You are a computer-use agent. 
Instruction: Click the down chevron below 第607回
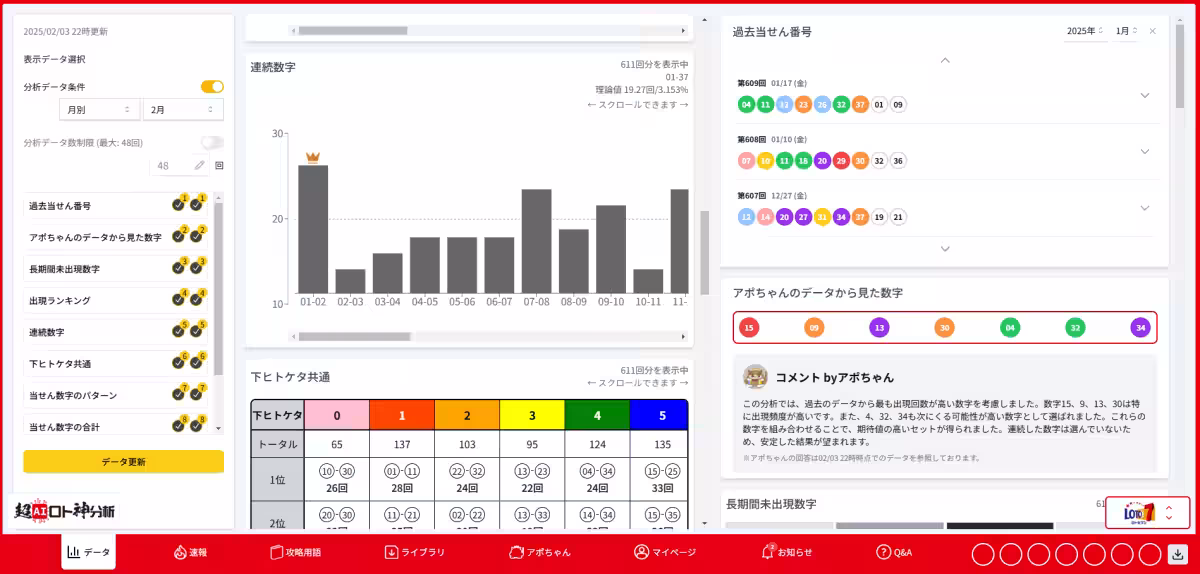(945, 248)
